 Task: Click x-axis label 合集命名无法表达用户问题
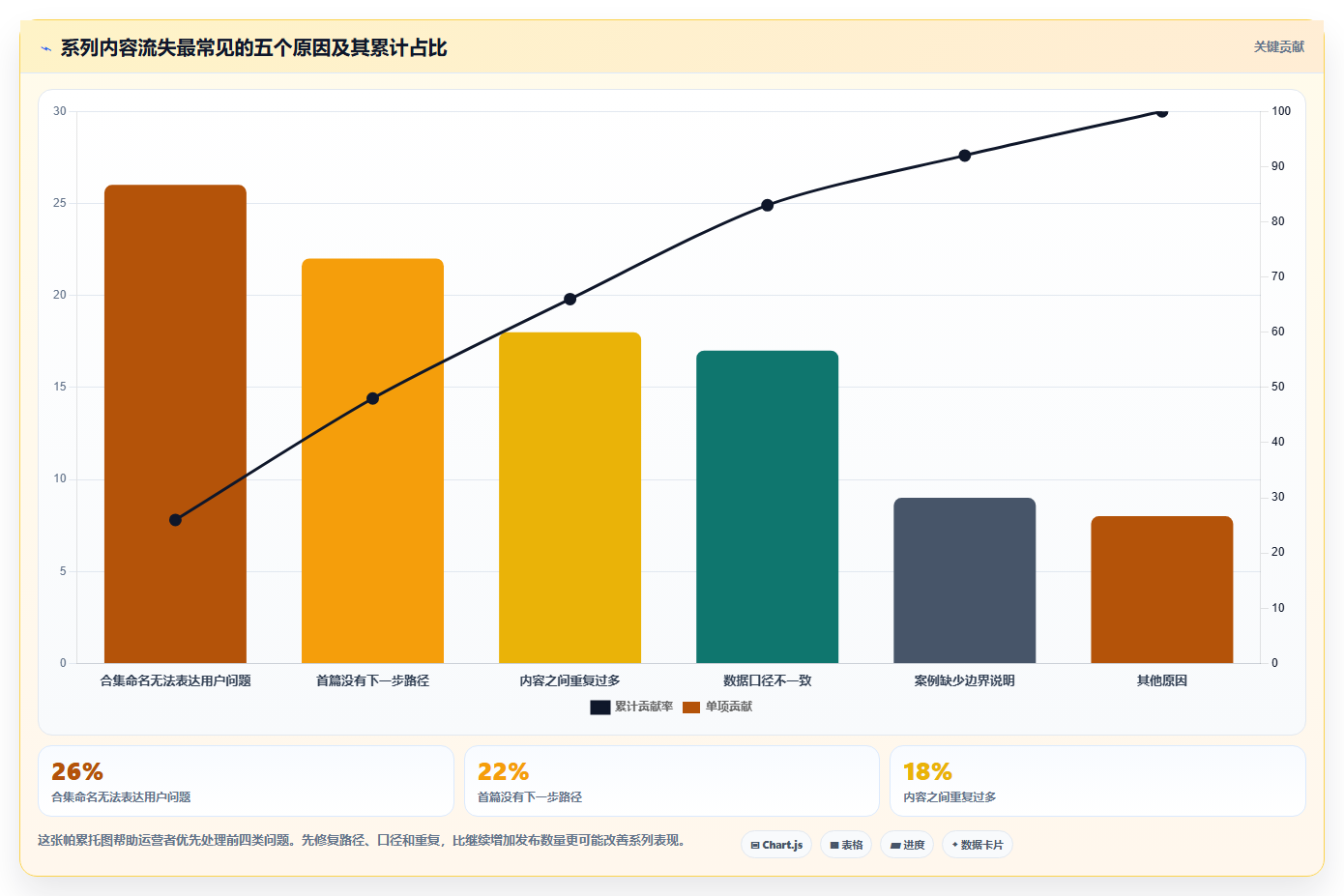175,680
